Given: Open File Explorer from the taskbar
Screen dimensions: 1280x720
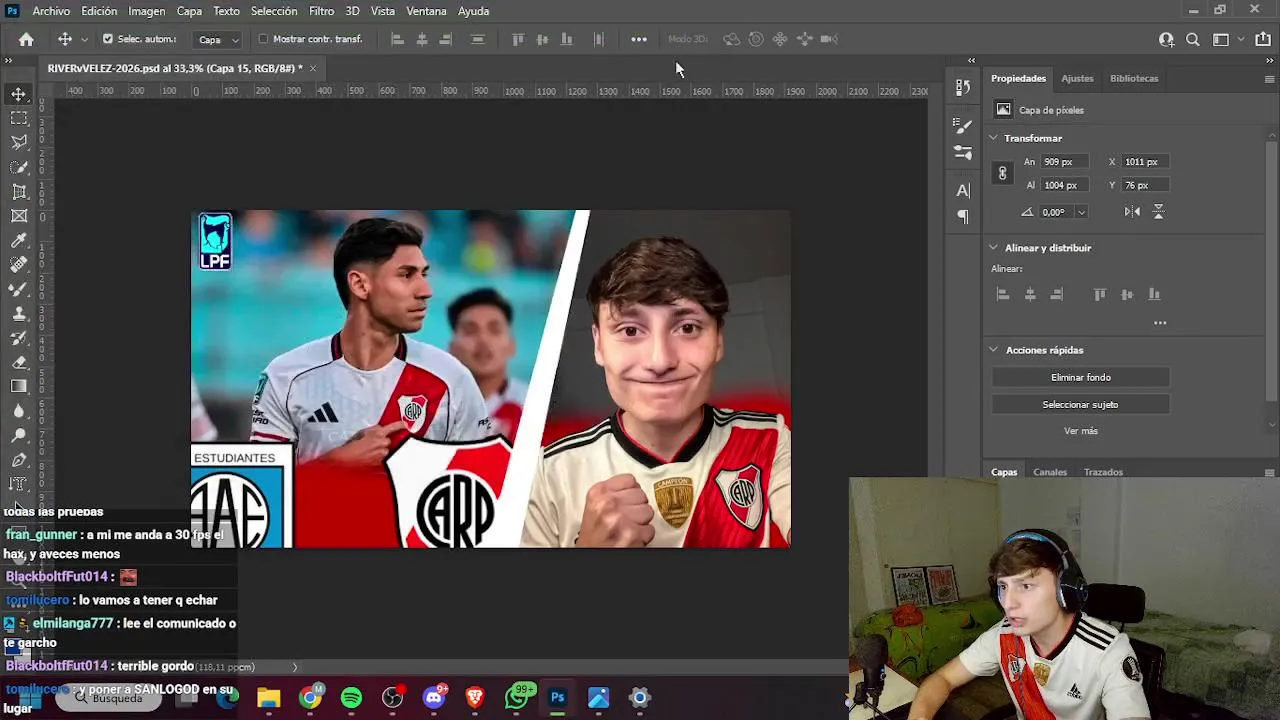Looking at the screenshot, I should click(268, 698).
